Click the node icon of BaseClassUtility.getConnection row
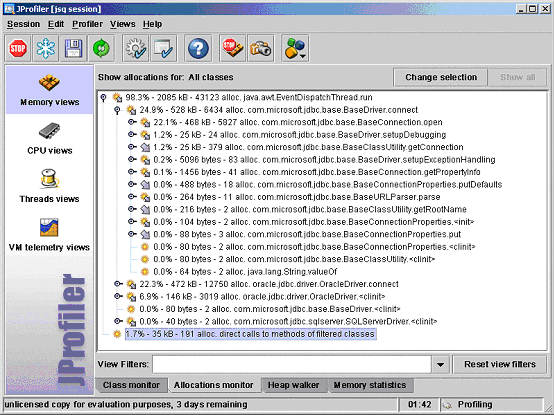Viewport: 554px width, 415px height. tap(145, 147)
